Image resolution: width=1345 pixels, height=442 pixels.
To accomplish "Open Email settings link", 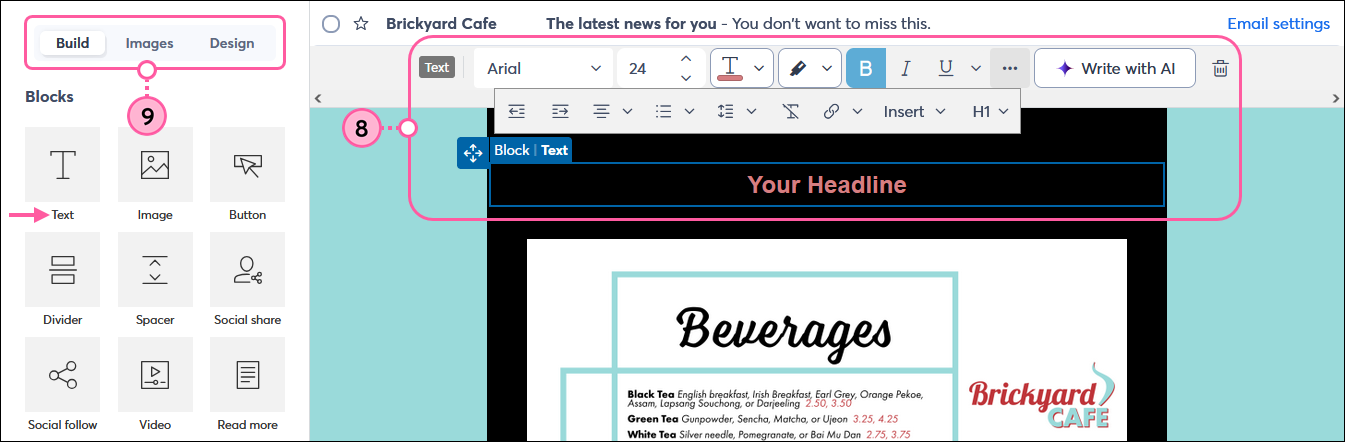I will pyautogui.click(x=1278, y=23).
